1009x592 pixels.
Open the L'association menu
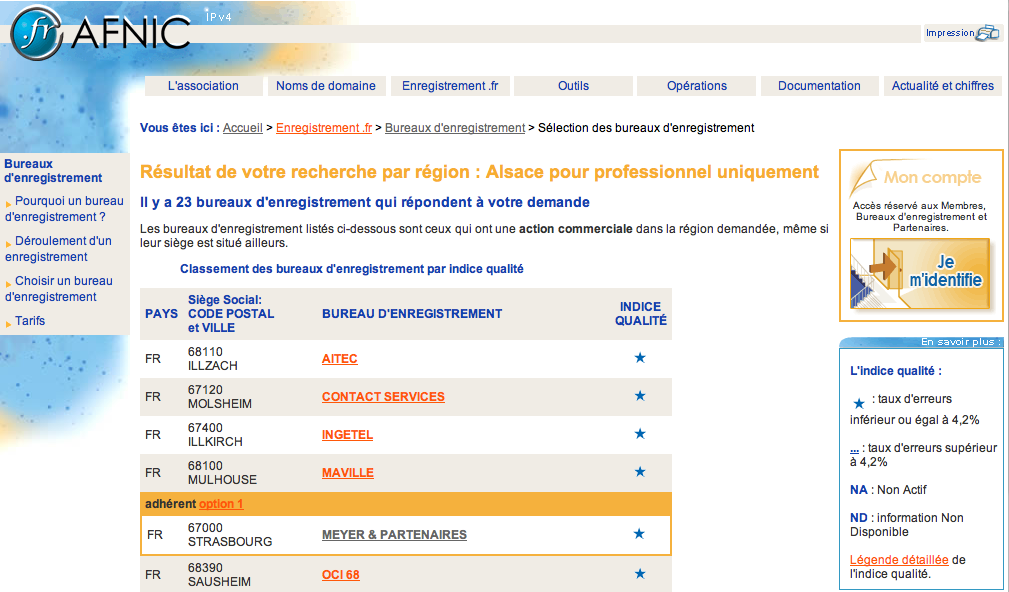coord(203,86)
